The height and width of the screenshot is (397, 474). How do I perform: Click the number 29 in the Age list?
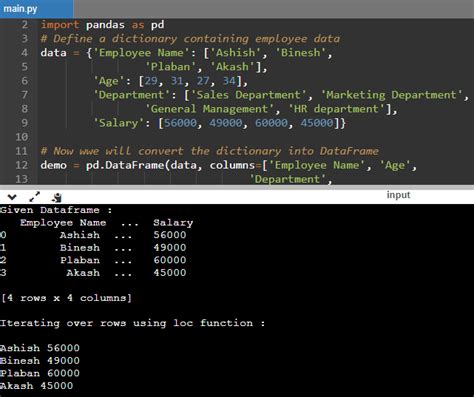click(x=151, y=81)
